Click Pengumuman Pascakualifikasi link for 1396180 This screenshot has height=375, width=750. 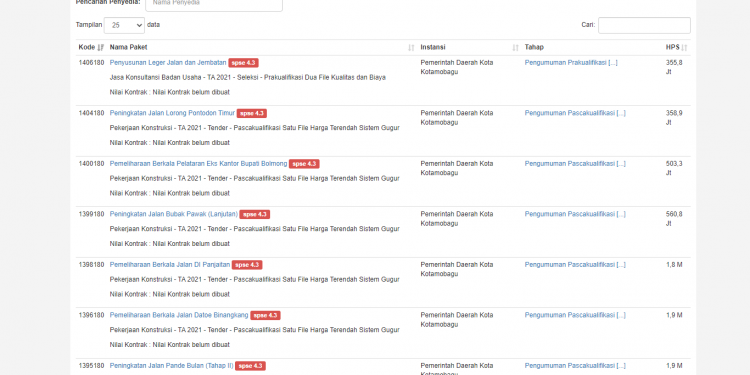coord(575,315)
